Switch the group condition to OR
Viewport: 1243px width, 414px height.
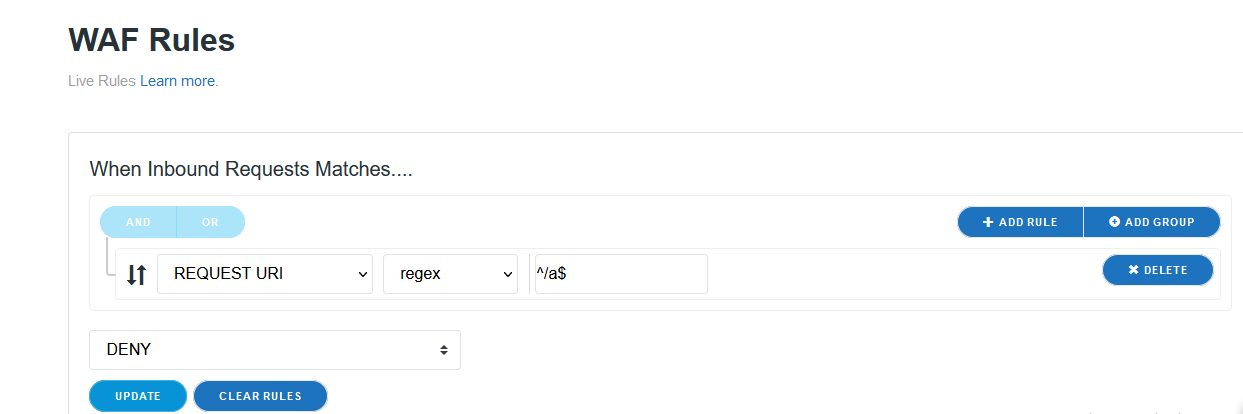click(x=210, y=222)
